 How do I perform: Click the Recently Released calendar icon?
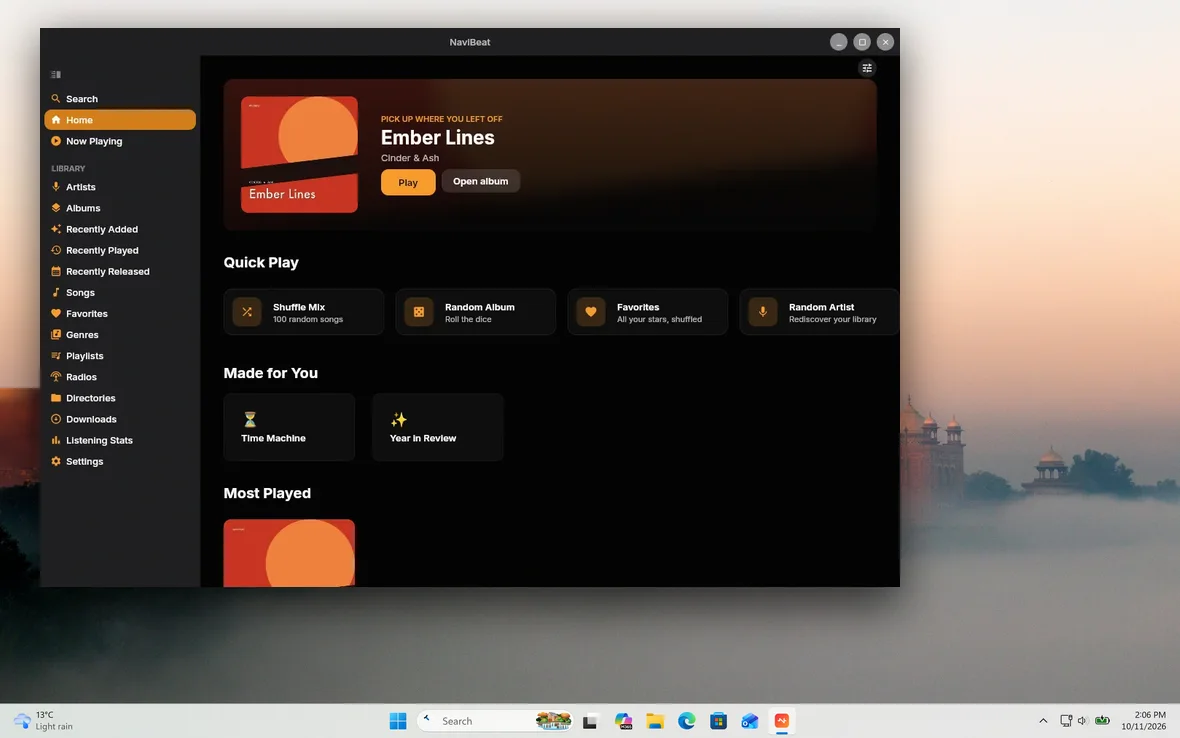pos(56,271)
